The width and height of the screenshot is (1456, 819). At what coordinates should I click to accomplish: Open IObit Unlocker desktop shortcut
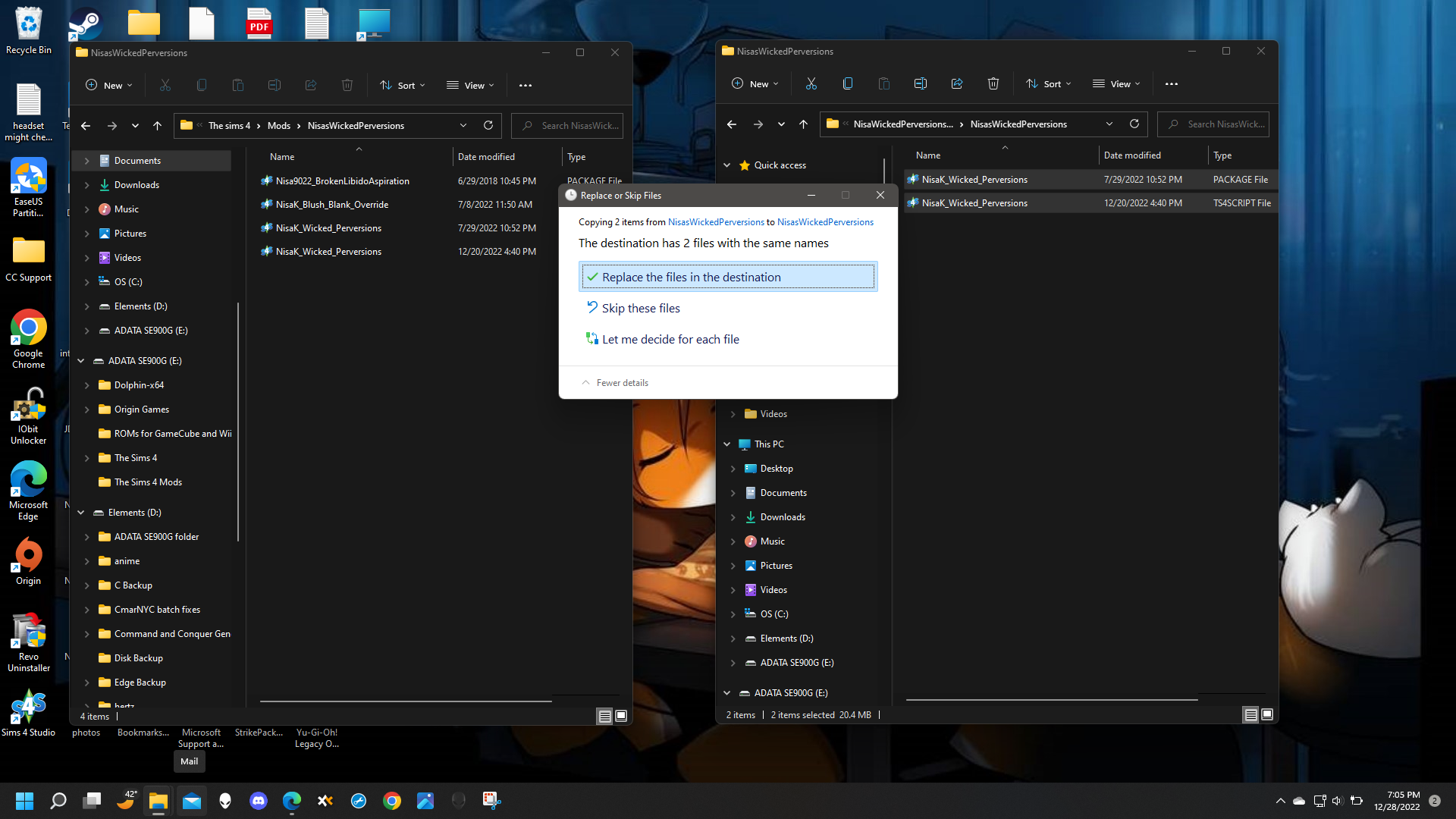[x=28, y=415]
